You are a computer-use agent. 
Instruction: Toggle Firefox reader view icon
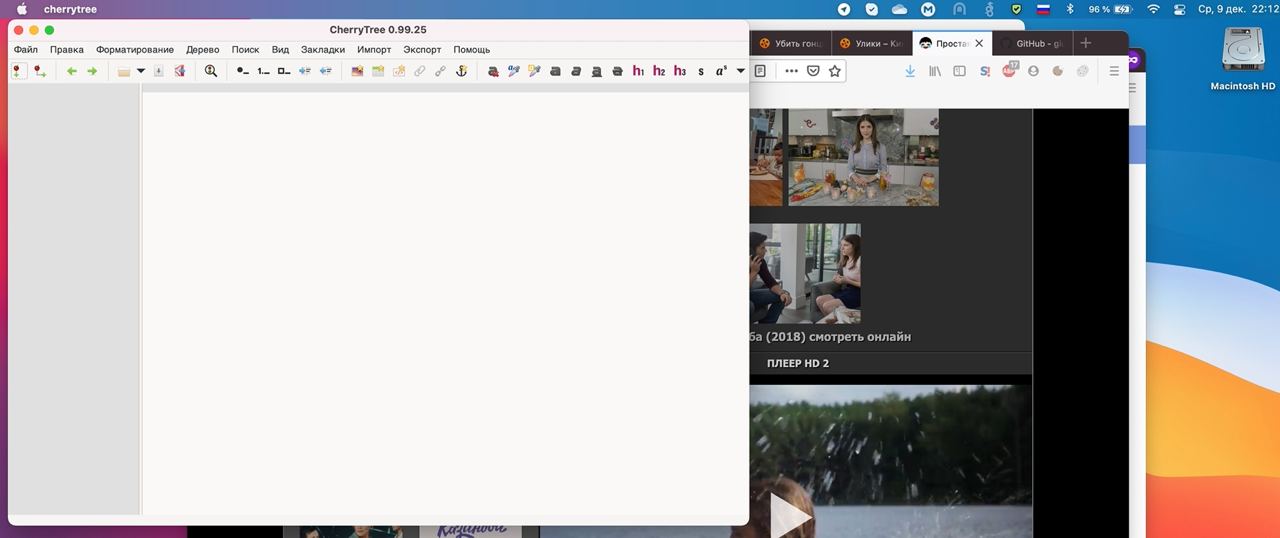click(x=760, y=71)
